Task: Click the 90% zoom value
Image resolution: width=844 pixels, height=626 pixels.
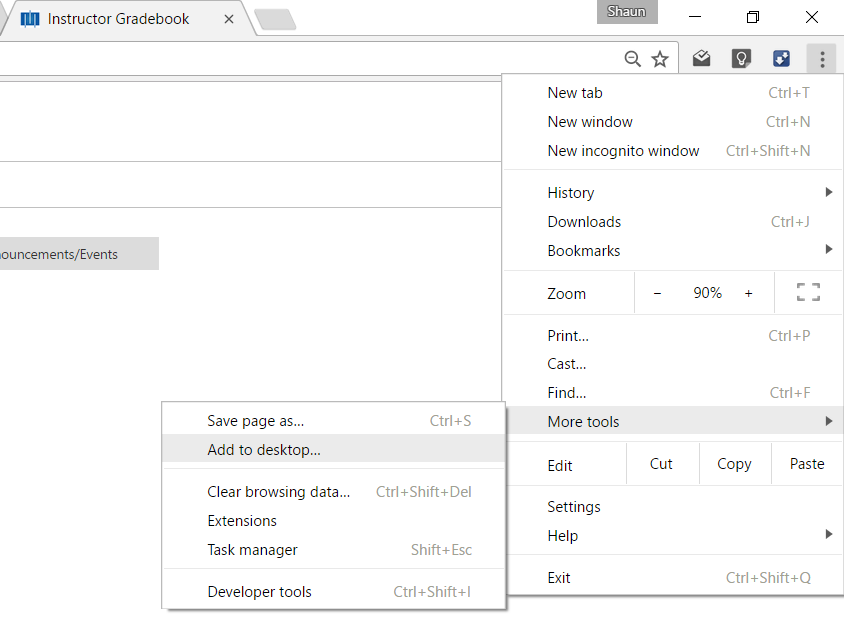Action: pyautogui.click(x=707, y=293)
